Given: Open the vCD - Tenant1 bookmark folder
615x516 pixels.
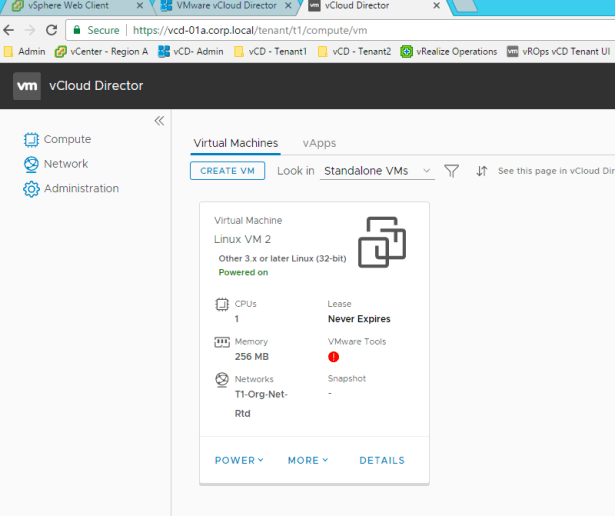Looking at the screenshot, I should tap(270, 52).
